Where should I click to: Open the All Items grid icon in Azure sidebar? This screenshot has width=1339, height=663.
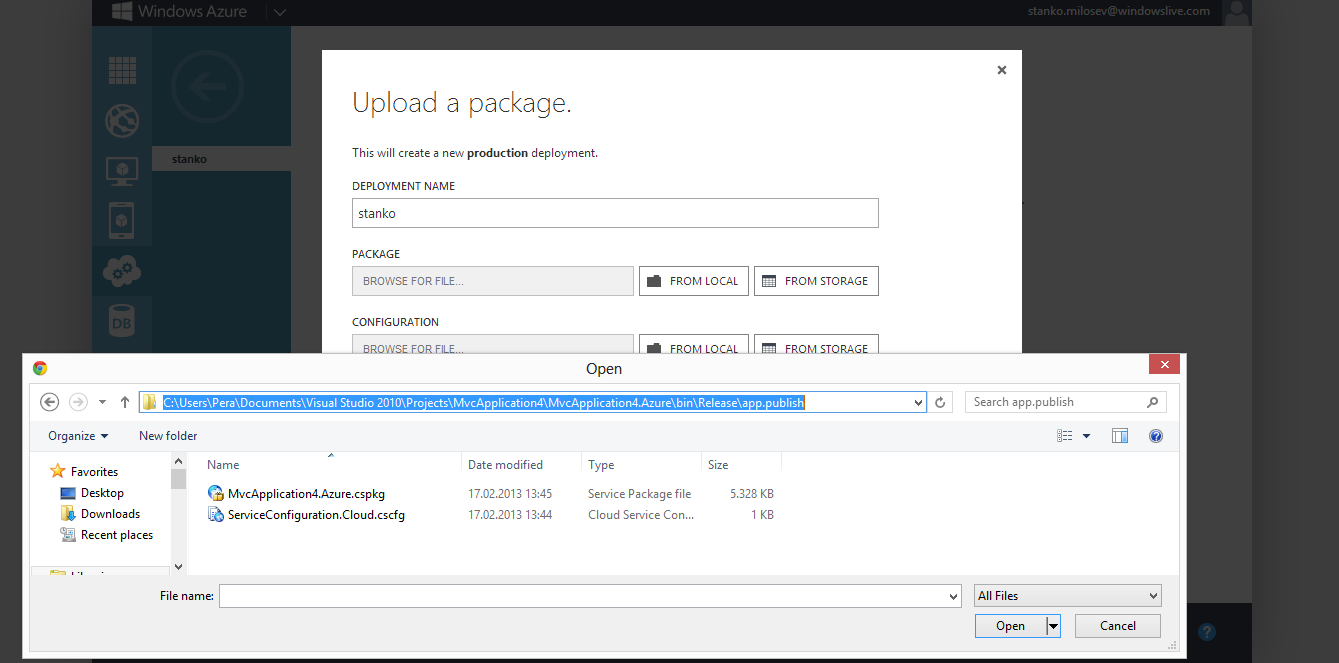(122, 70)
